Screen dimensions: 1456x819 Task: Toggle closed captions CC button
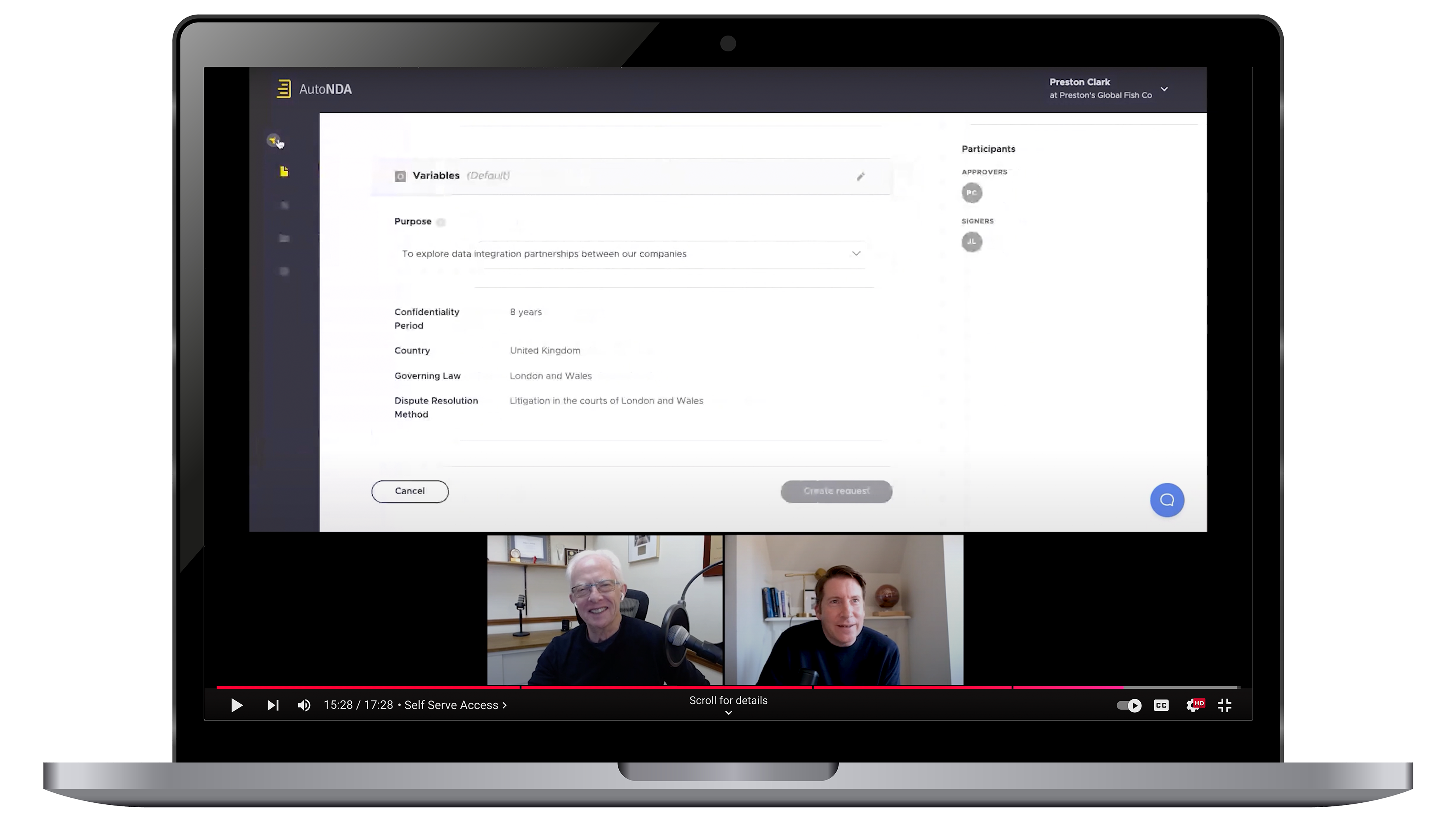click(x=1161, y=705)
